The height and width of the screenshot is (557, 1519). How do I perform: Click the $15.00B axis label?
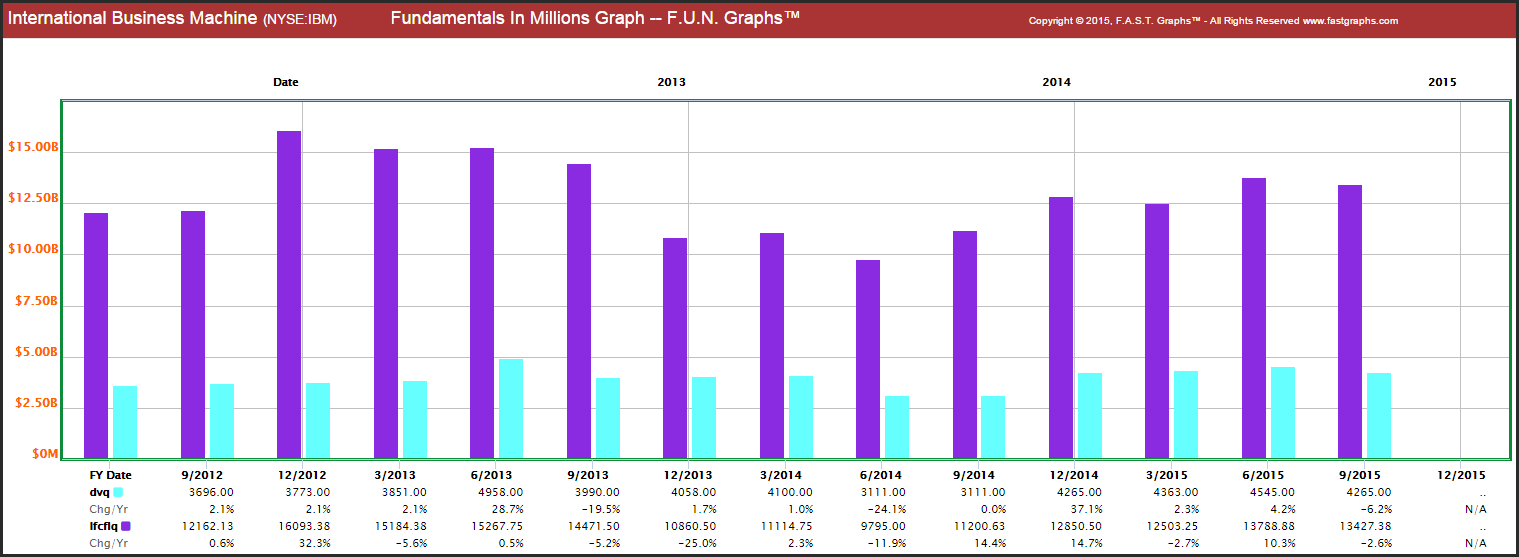[x=33, y=148]
